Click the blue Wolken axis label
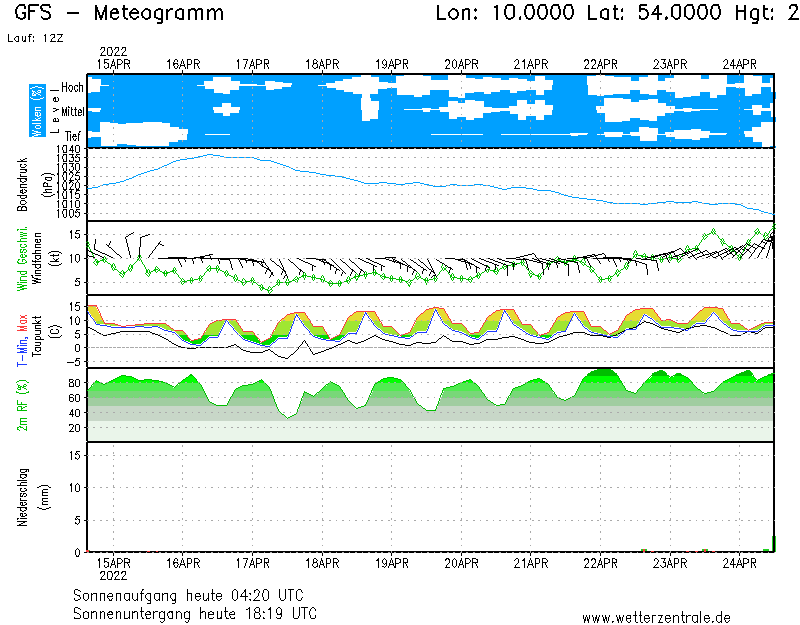The width and height of the screenshot is (800, 625). click(x=37, y=110)
